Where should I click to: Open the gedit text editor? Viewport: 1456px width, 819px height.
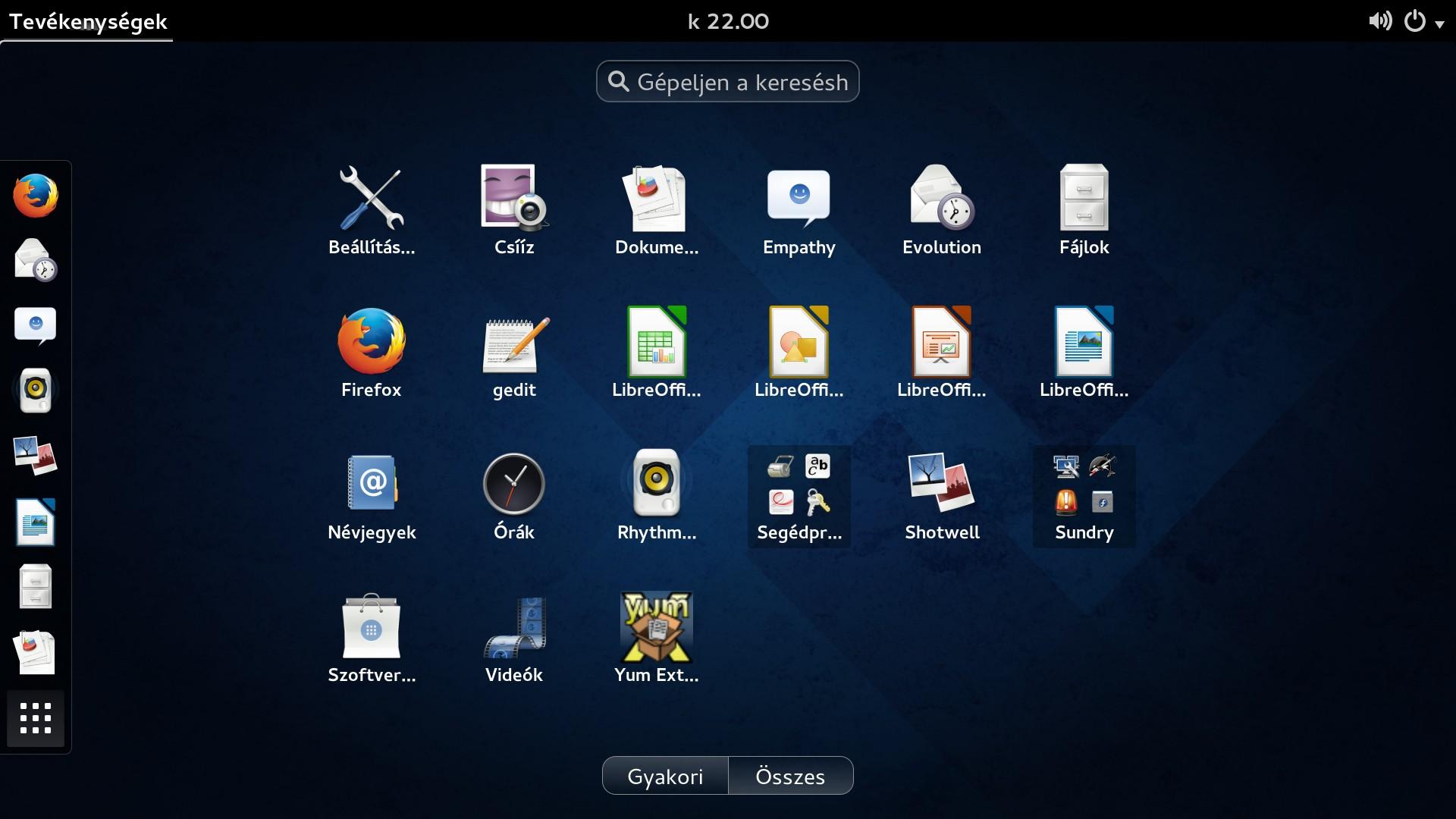tap(514, 353)
